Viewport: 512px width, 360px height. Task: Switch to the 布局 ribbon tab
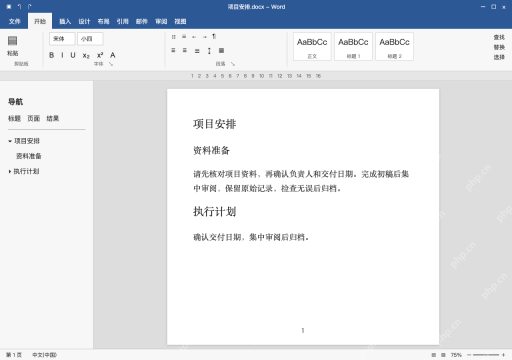[x=103, y=21]
